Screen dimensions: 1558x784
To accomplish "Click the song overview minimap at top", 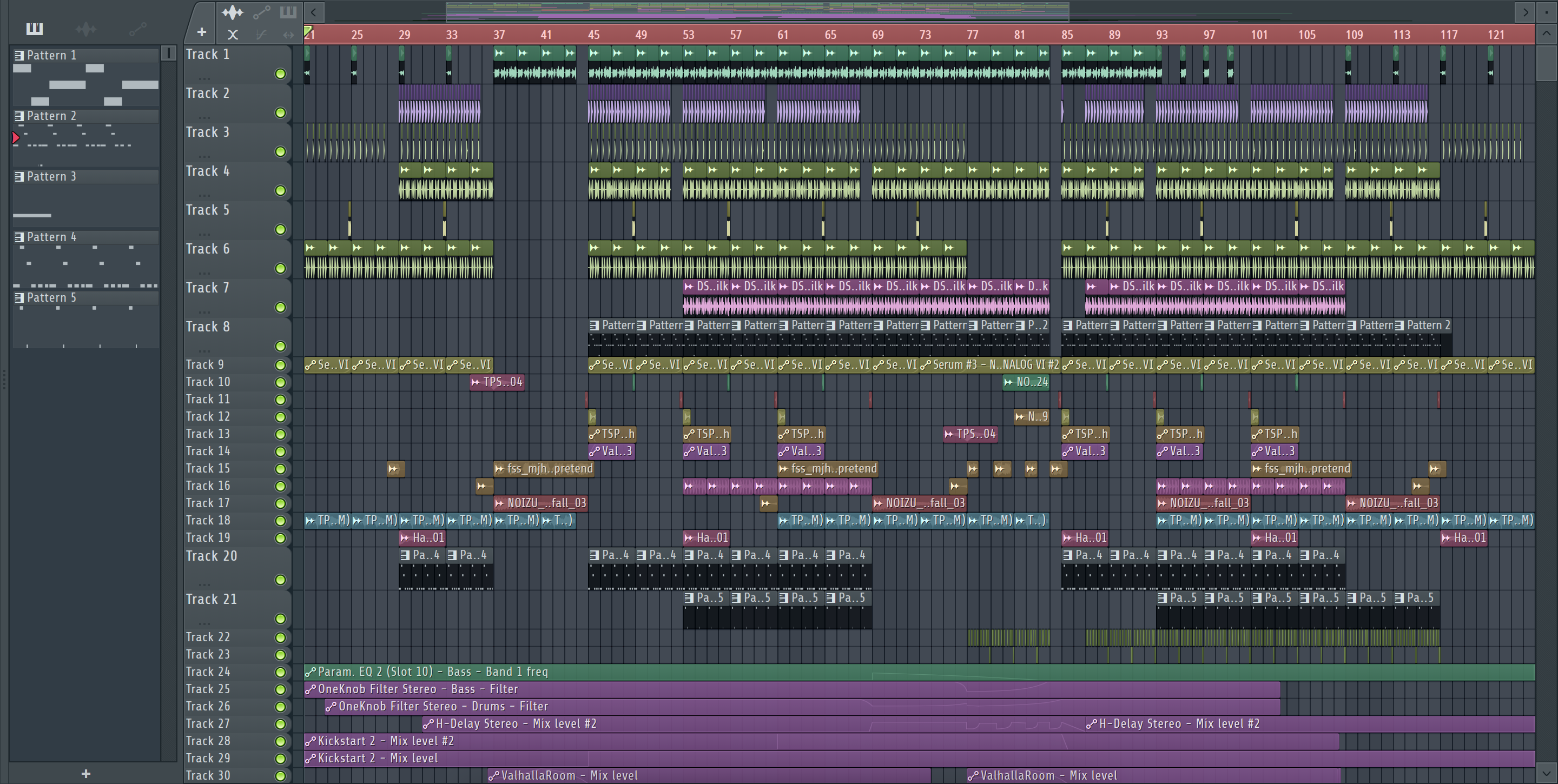I will [x=756, y=11].
